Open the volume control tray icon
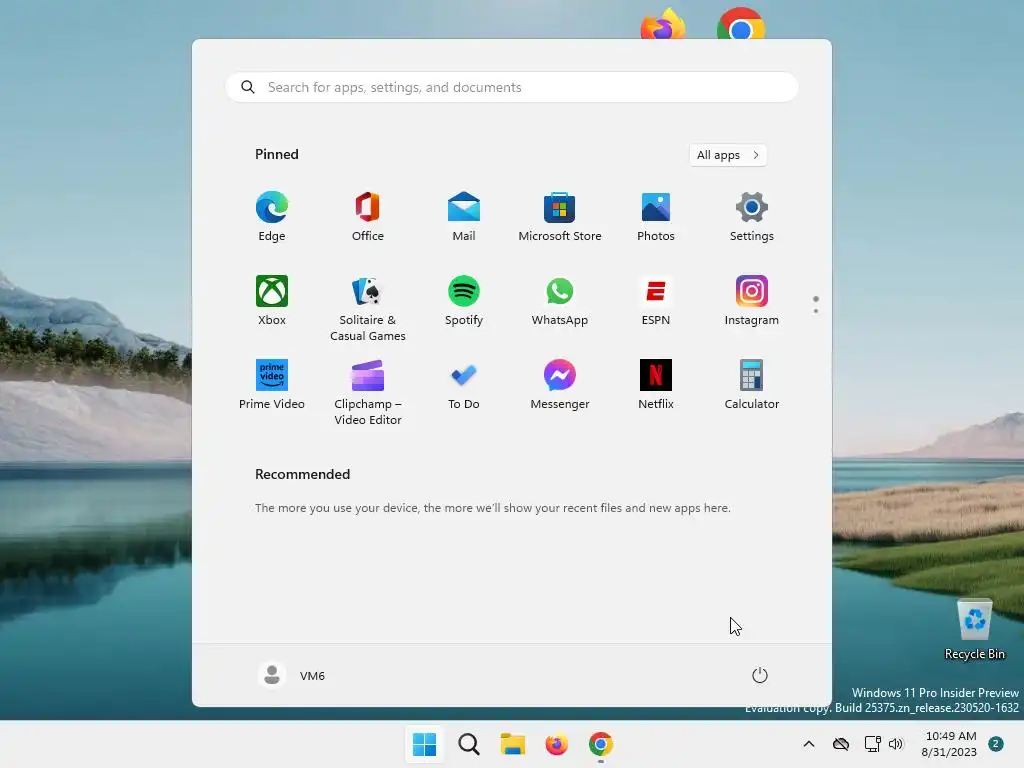Screen dimensions: 1024x768 coord(896,744)
